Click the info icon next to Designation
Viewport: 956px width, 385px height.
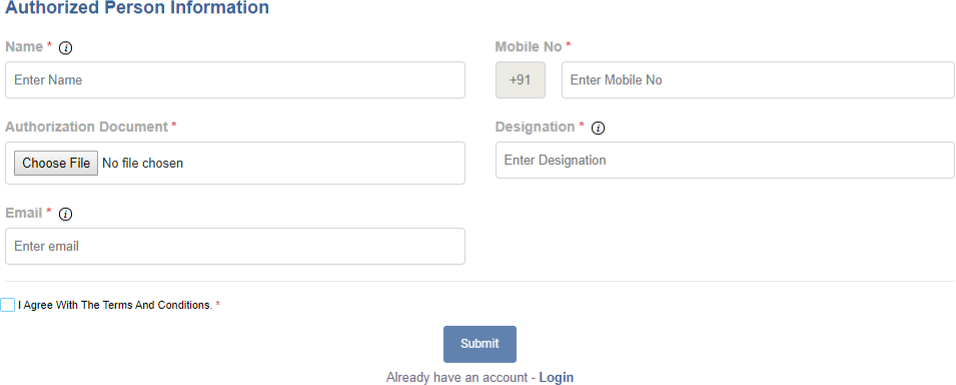click(x=598, y=128)
